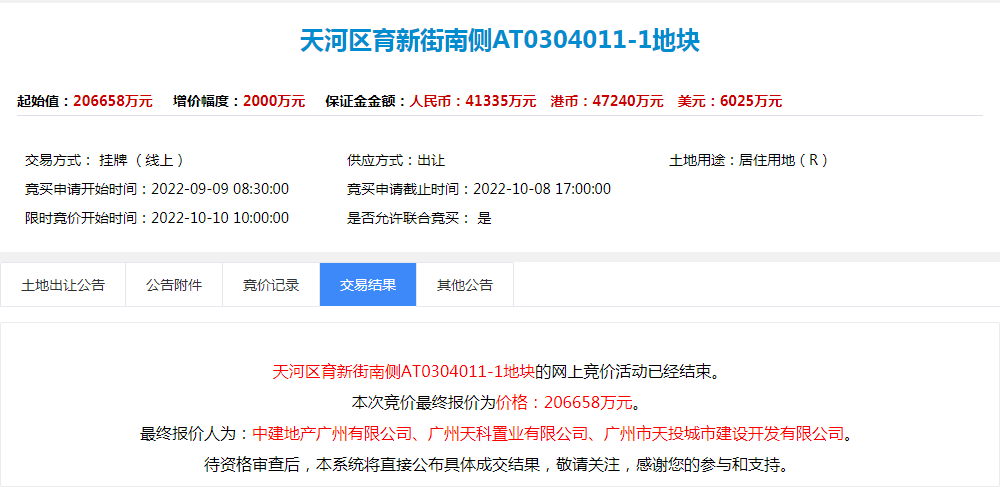1000x487 pixels.
Task: Open the 竞价记录 tab
Action: click(271, 284)
